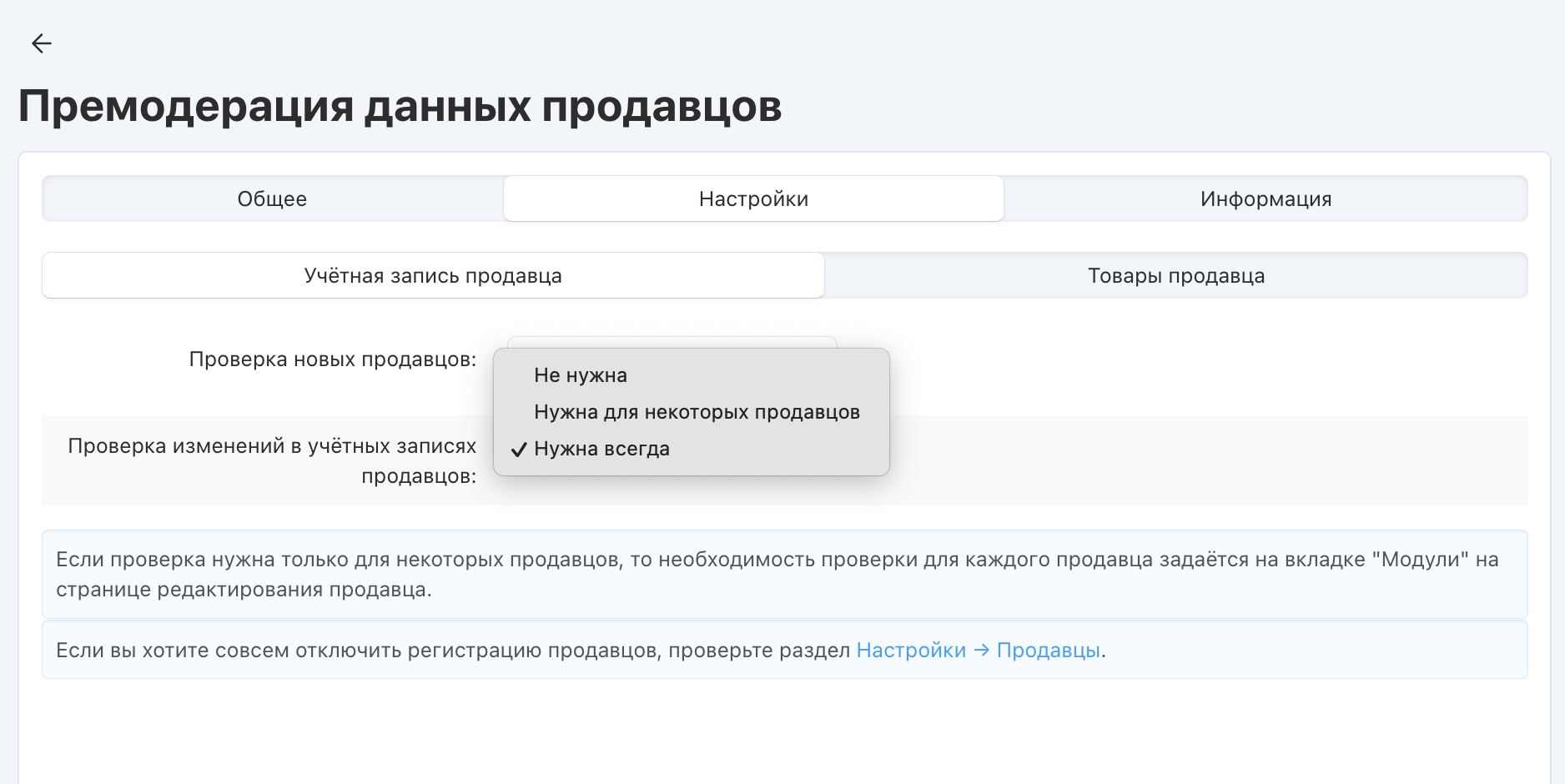The height and width of the screenshot is (784, 1565).
Task: Click the select box edge above the open menu
Action: 672,341
